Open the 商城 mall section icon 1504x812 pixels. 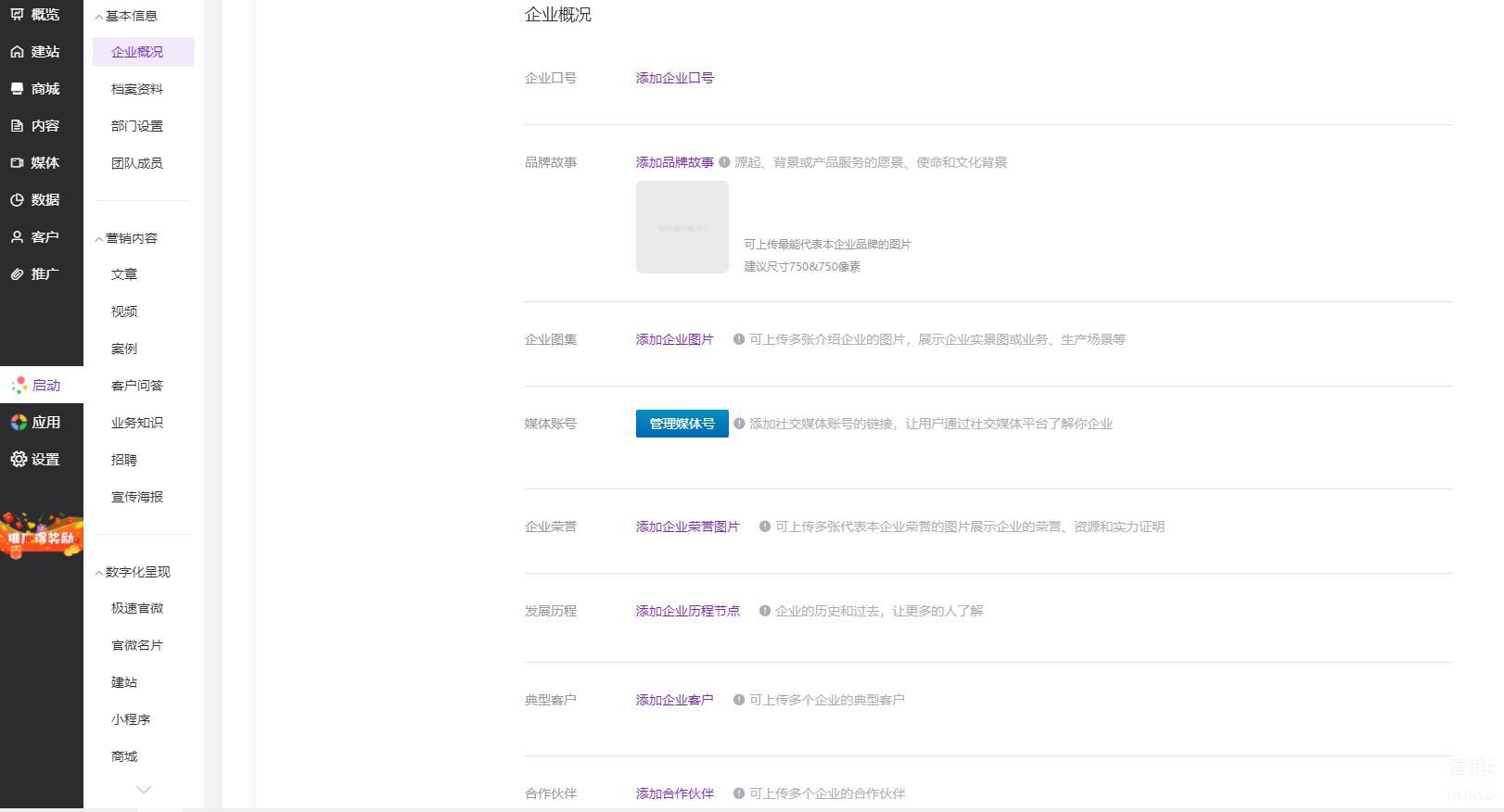tap(18, 89)
